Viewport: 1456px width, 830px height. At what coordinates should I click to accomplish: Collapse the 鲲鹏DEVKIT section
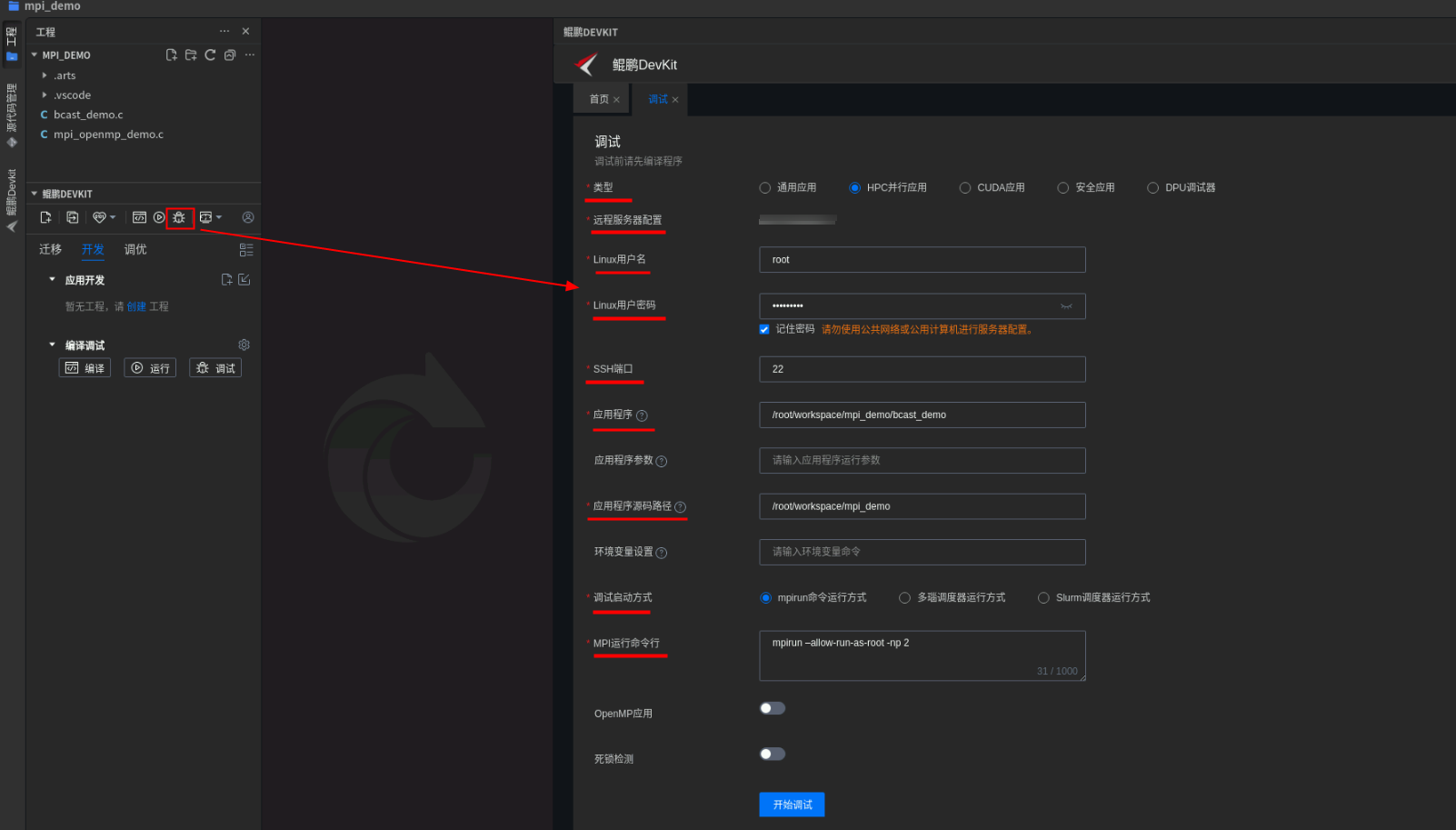coord(35,194)
